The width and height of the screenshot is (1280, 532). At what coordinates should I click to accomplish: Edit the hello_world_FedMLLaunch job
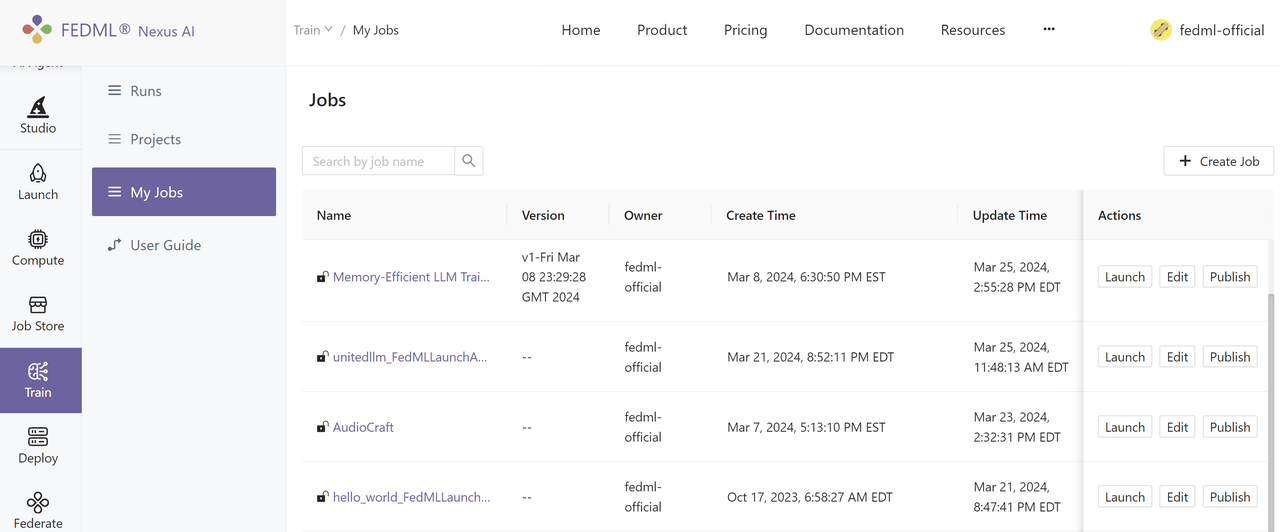(x=1178, y=497)
